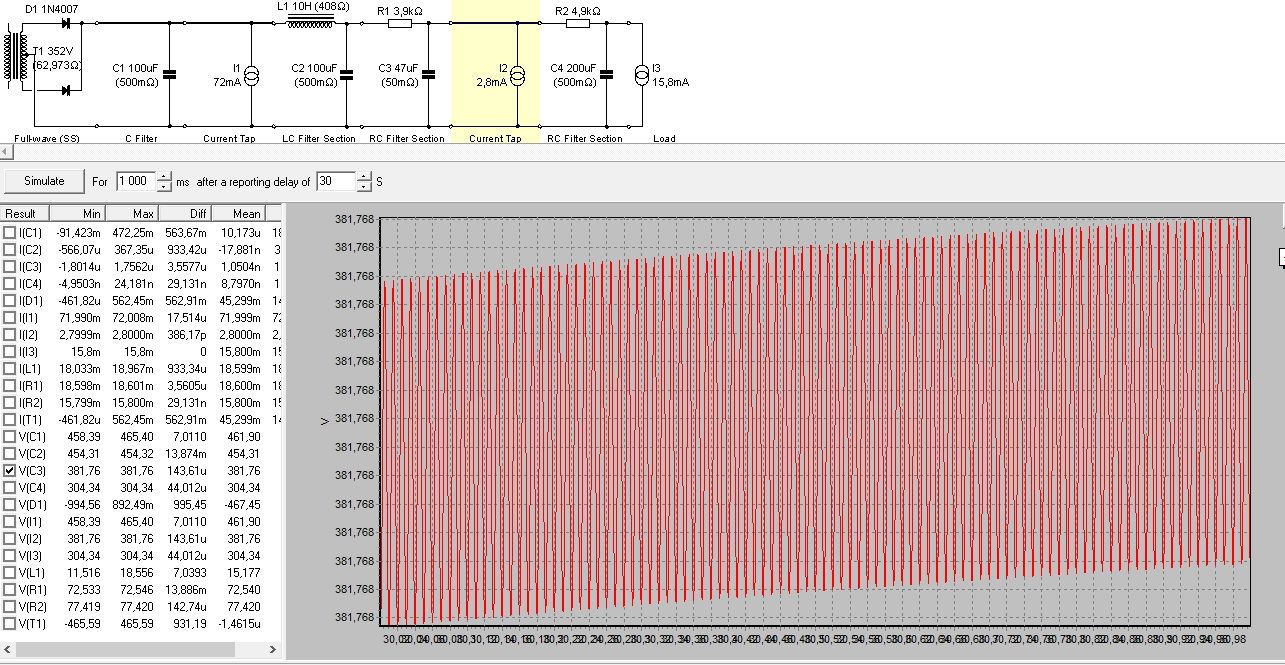This screenshot has width=1285, height=665.
Task: Tick the I(L1) result checkbox
Action: (10, 368)
